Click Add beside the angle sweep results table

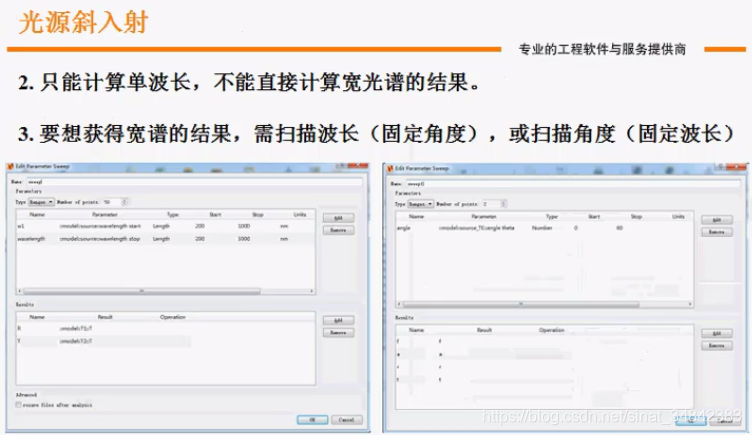point(717,333)
